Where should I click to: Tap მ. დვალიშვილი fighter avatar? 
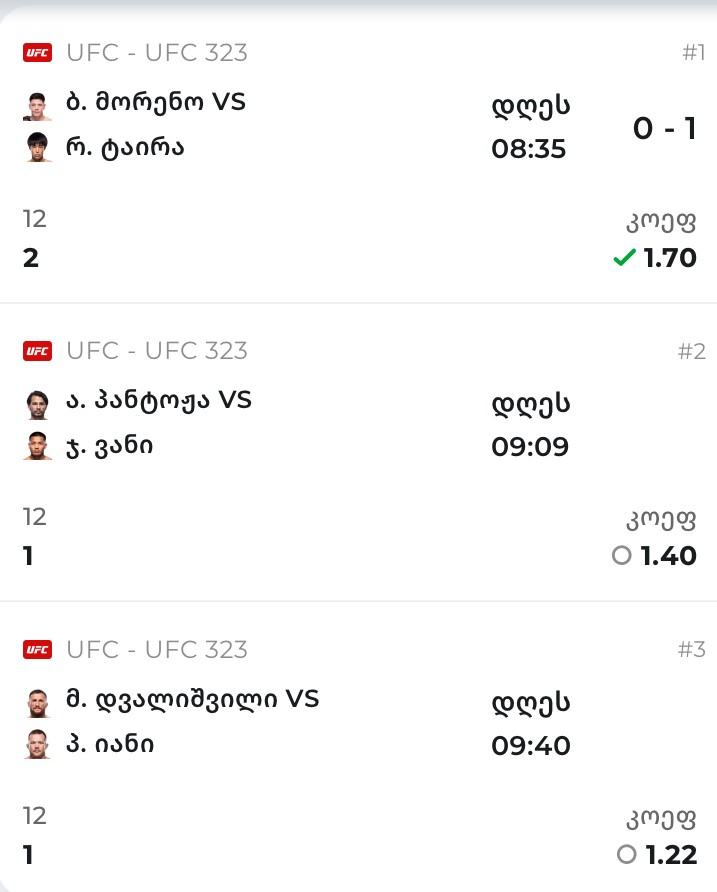[37, 702]
